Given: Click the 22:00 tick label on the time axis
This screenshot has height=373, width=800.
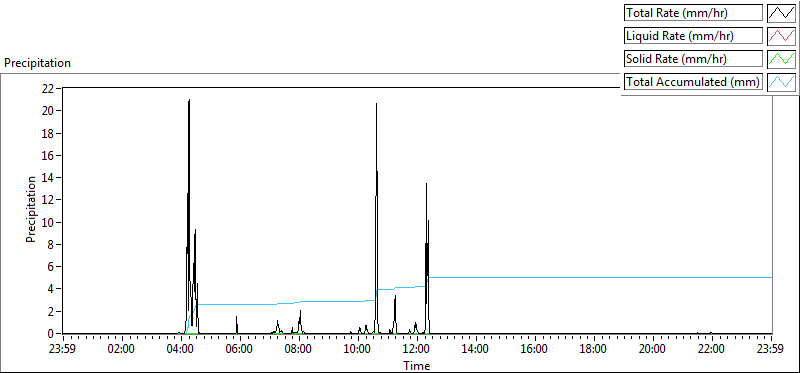Looking at the screenshot, I should coord(712,350).
